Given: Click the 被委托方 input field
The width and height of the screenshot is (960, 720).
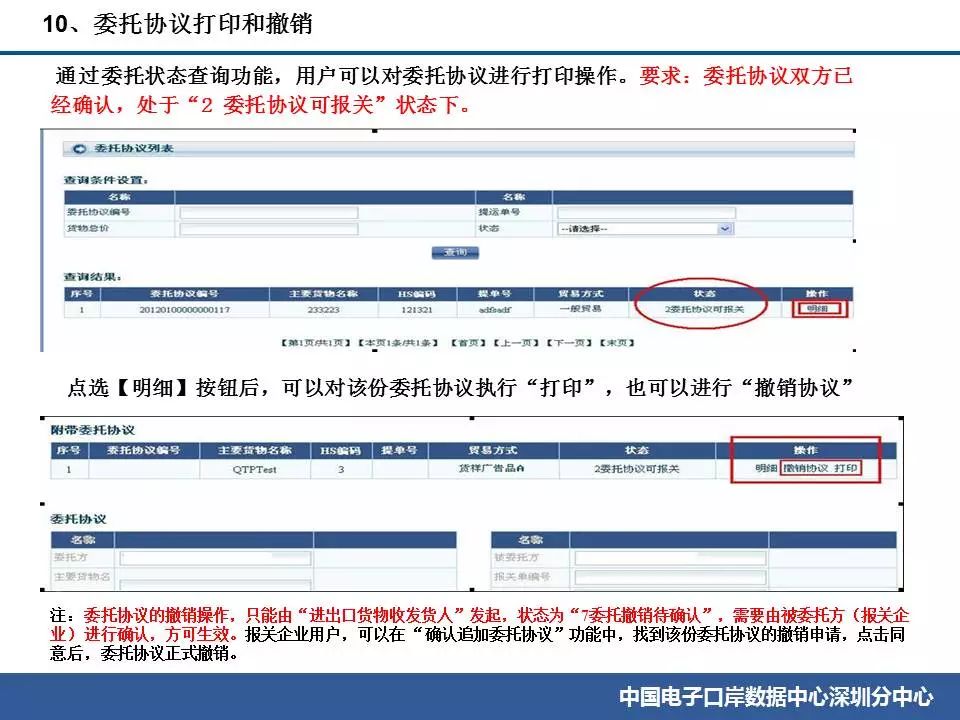Looking at the screenshot, I should (657, 558).
